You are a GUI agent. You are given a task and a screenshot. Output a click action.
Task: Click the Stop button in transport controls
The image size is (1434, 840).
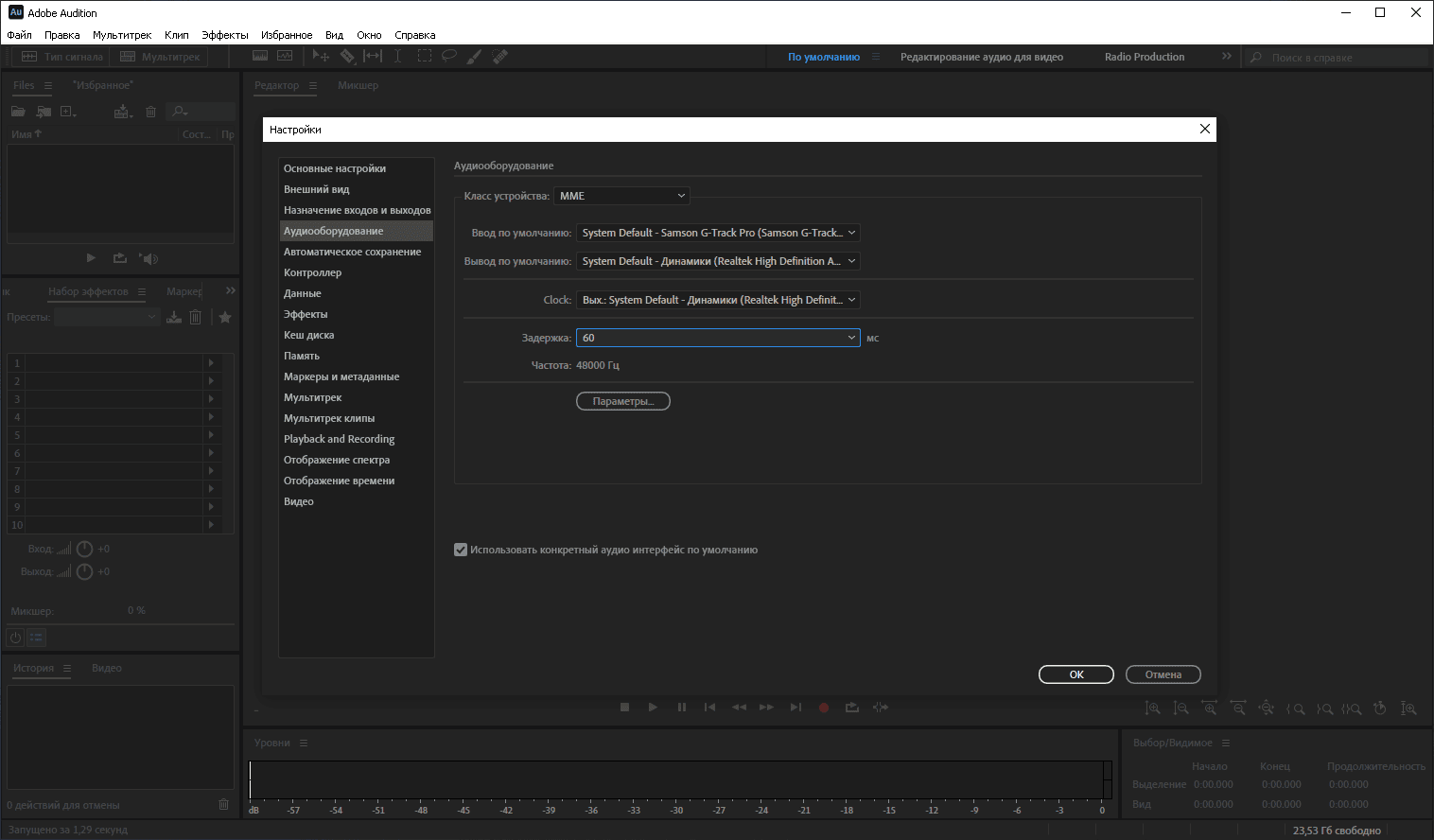(624, 708)
